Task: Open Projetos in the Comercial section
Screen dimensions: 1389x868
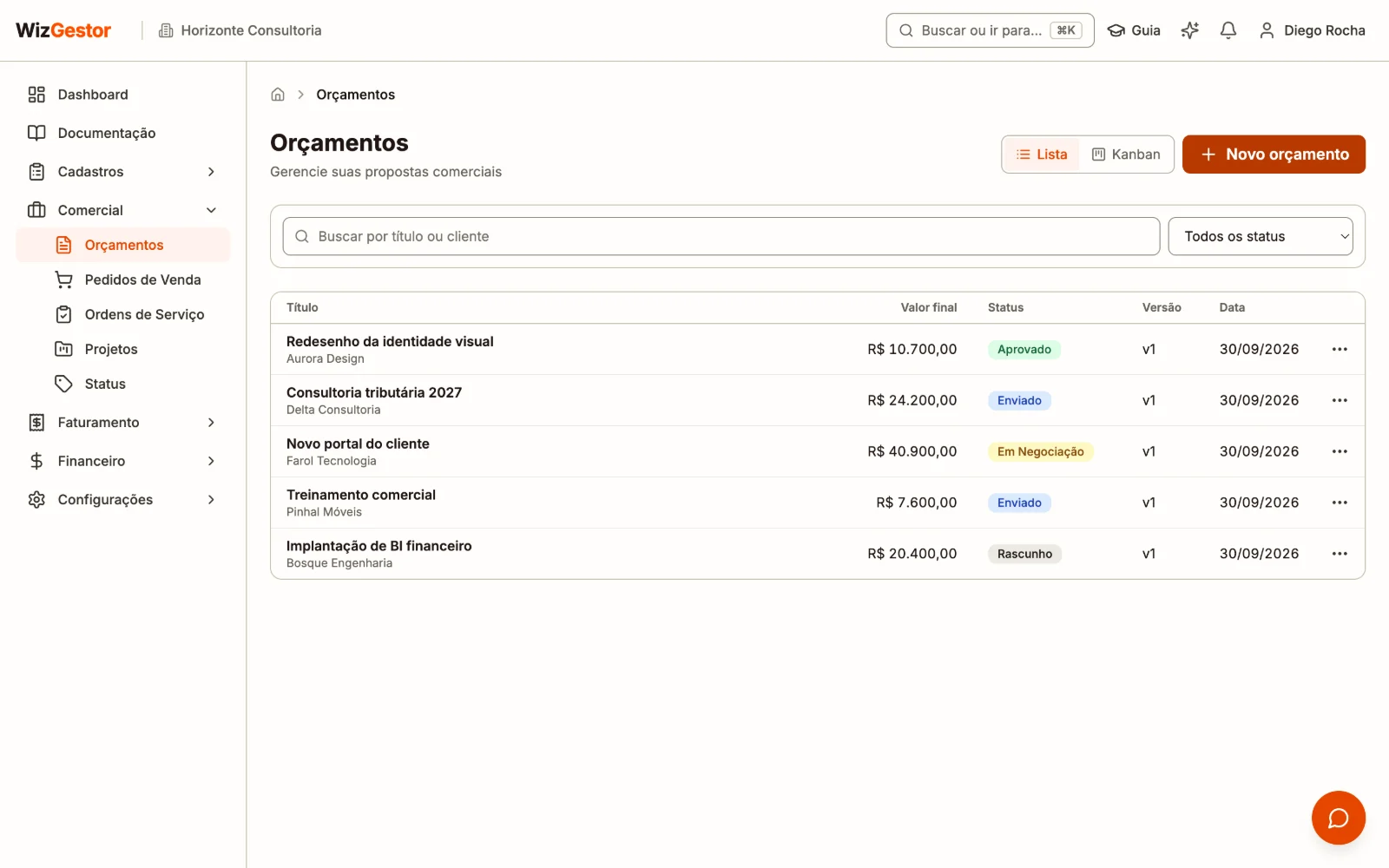Action: (x=122, y=349)
